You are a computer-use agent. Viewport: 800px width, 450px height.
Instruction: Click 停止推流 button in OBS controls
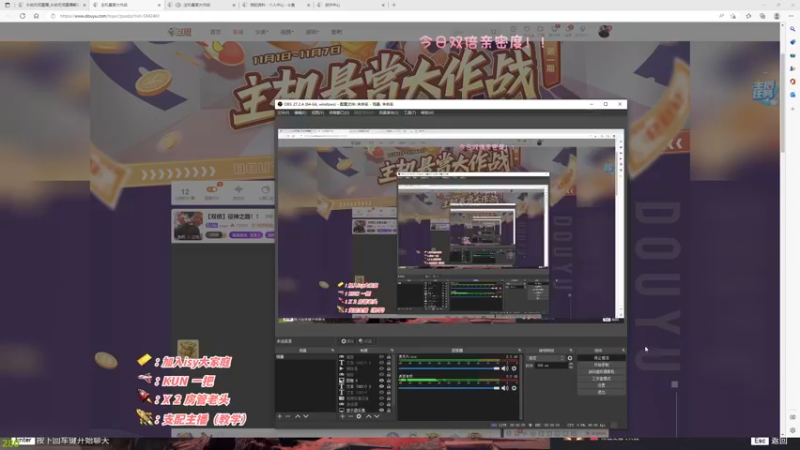pyautogui.click(x=601, y=358)
